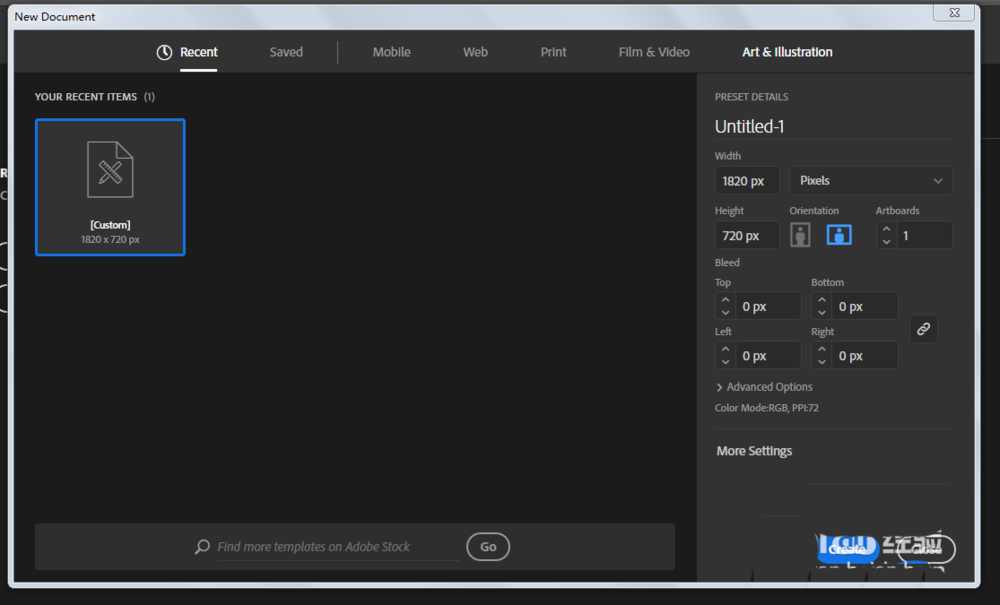The height and width of the screenshot is (605, 1000).
Task: Open the Pixels units dropdown
Action: [x=871, y=180]
